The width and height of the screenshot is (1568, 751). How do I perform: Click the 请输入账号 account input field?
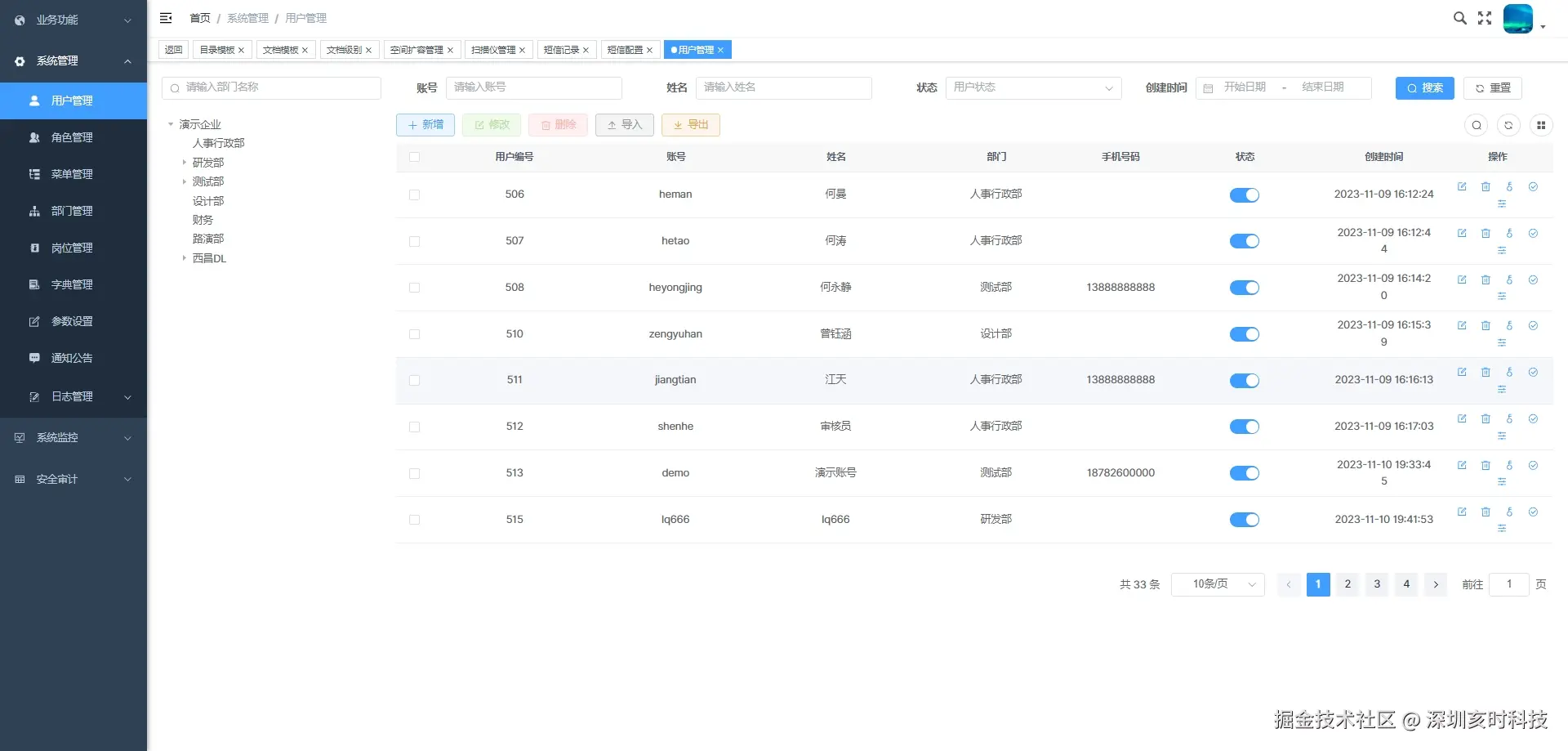click(534, 87)
